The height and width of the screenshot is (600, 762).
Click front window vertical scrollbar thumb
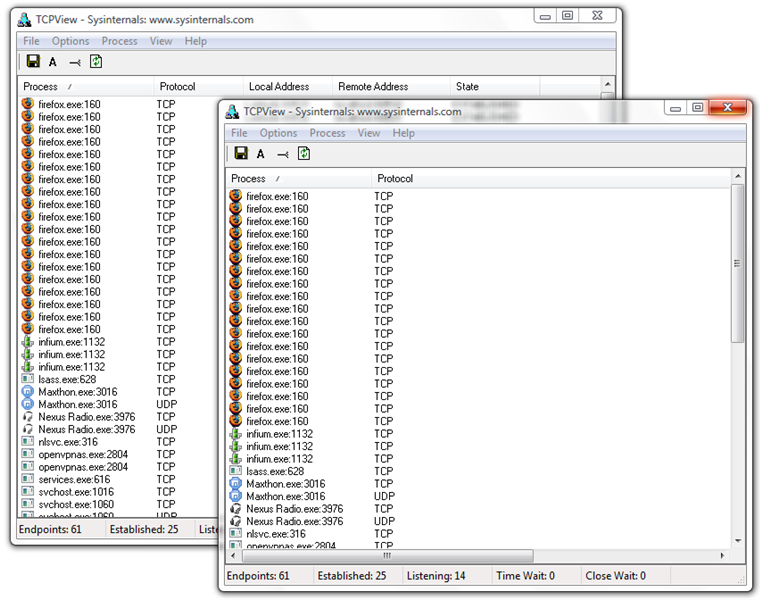(x=738, y=263)
